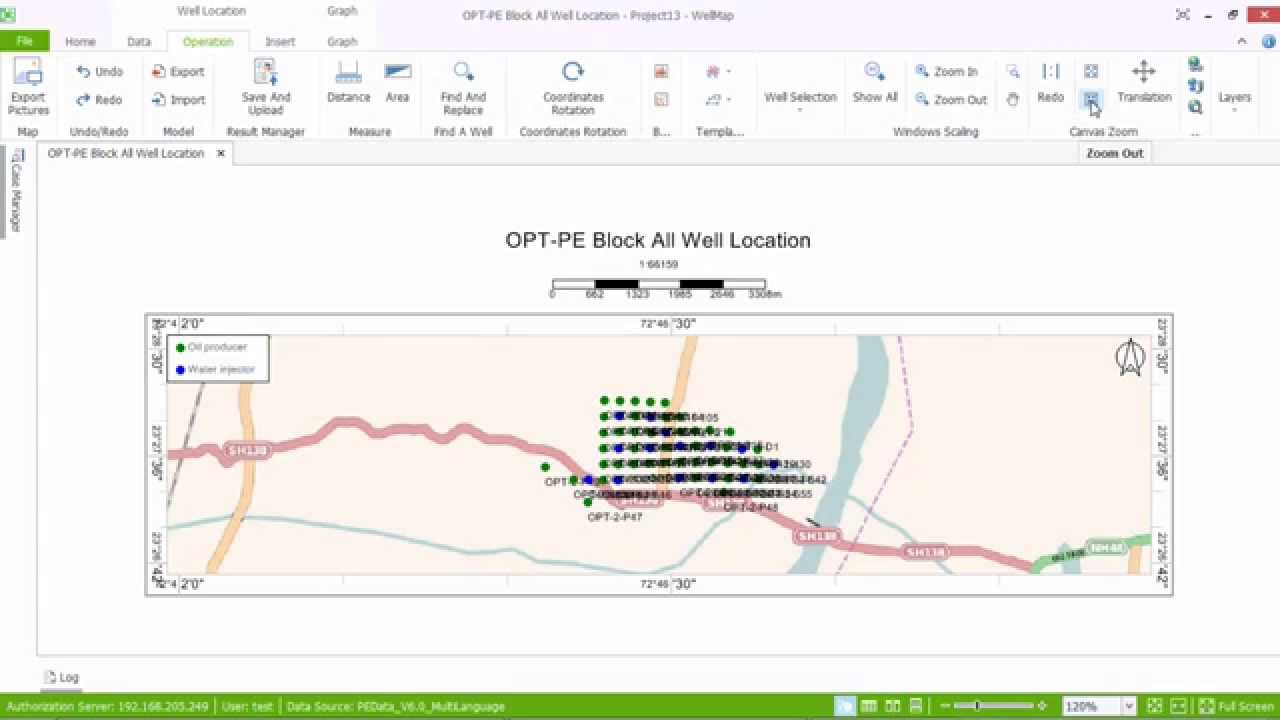1280x720 pixels.
Task: Click the Export Pictures icon
Action: tap(28, 86)
